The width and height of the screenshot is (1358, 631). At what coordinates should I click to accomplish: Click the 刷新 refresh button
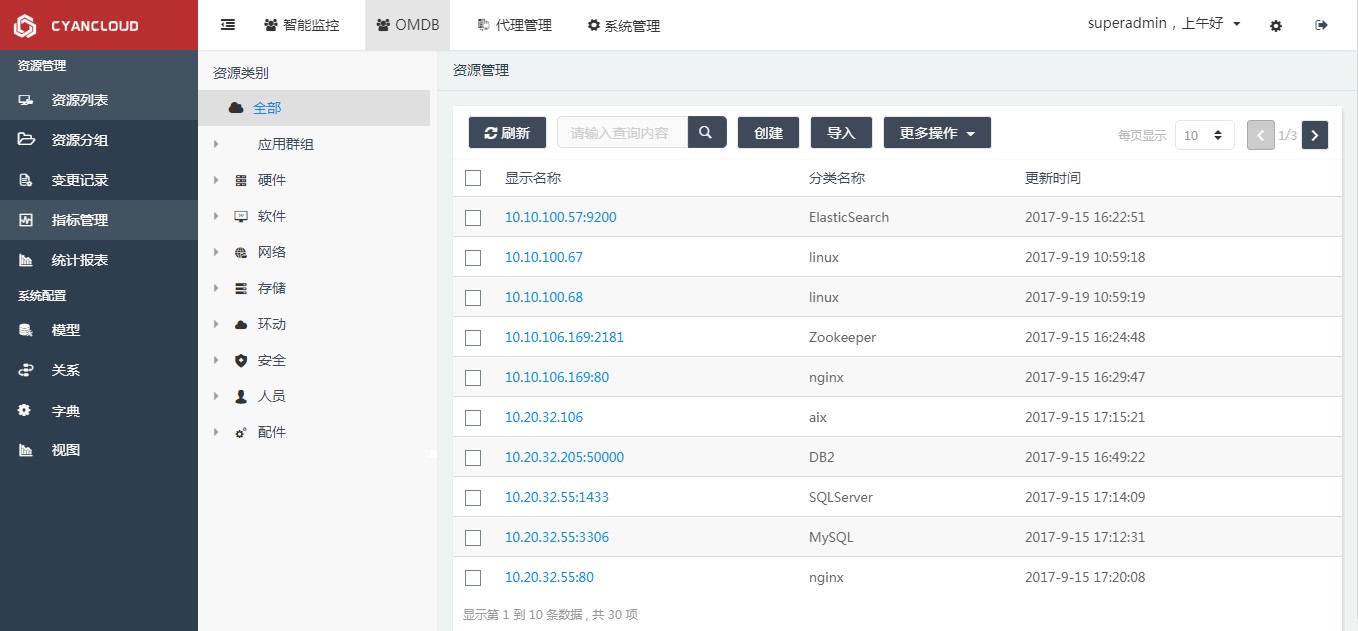click(x=507, y=133)
